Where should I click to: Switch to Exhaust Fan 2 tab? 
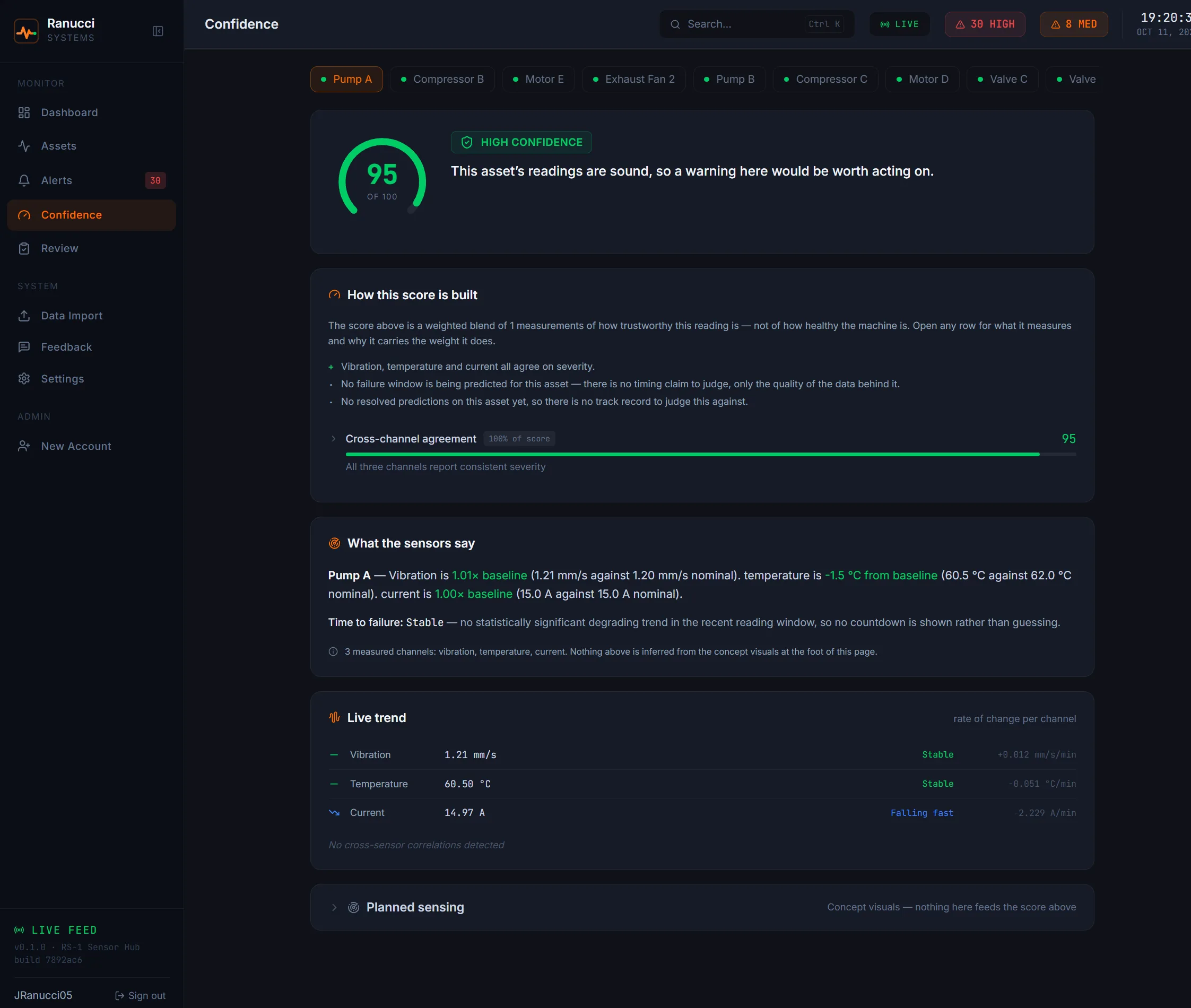tap(634, 79)
